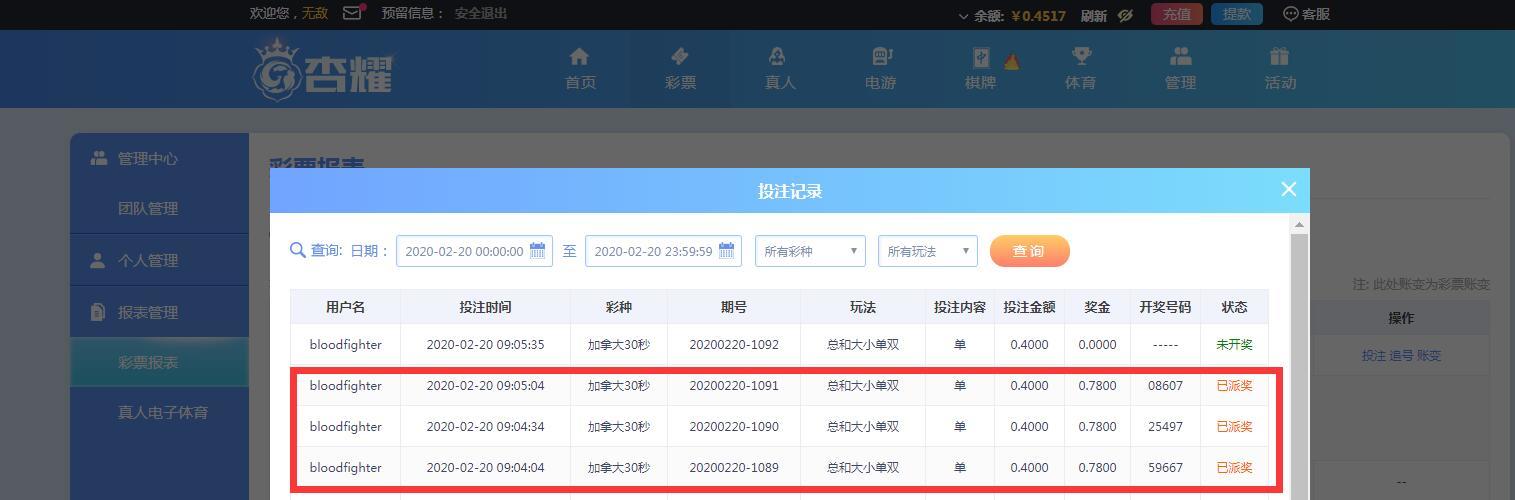Image resolution: width=1515 pixels, height=500 pixels.
Task: Select 真人电子体育 in sidebar
Action: click(163, 412)
